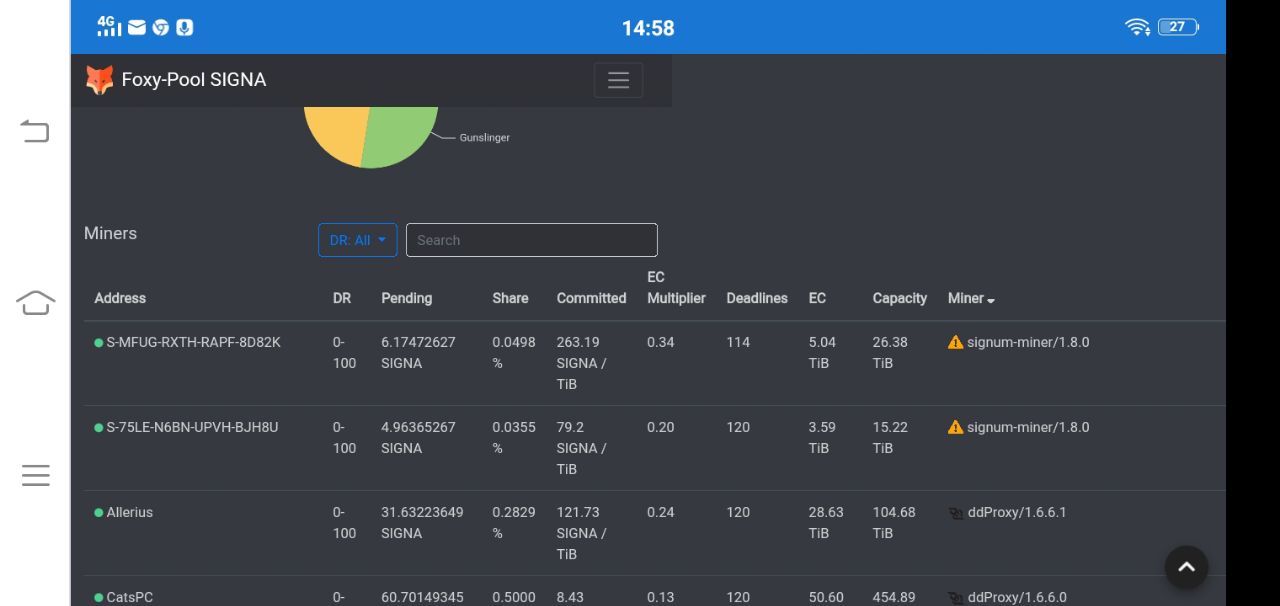Click the icon beside ddProxy/1.6.6.1
The image size is (1280, 606).
click(956, 513)
